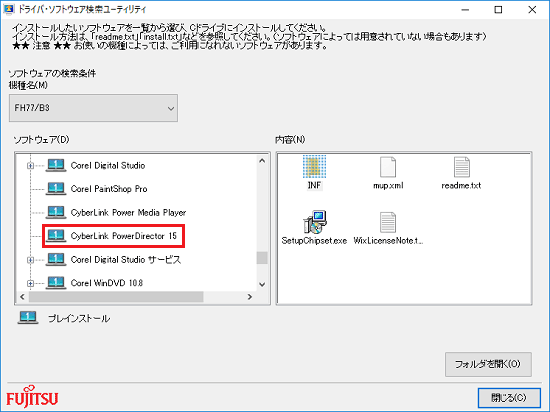Select Corel PaintShop Pro entry

tap(109, 189)
